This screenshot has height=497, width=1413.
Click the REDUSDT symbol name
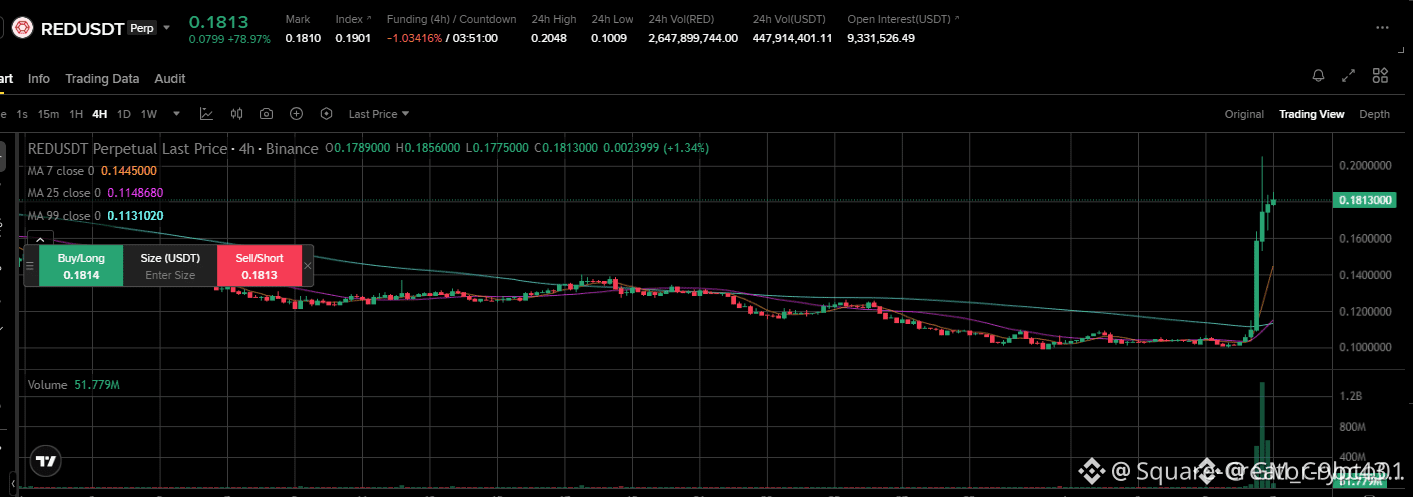pos(81,29)
